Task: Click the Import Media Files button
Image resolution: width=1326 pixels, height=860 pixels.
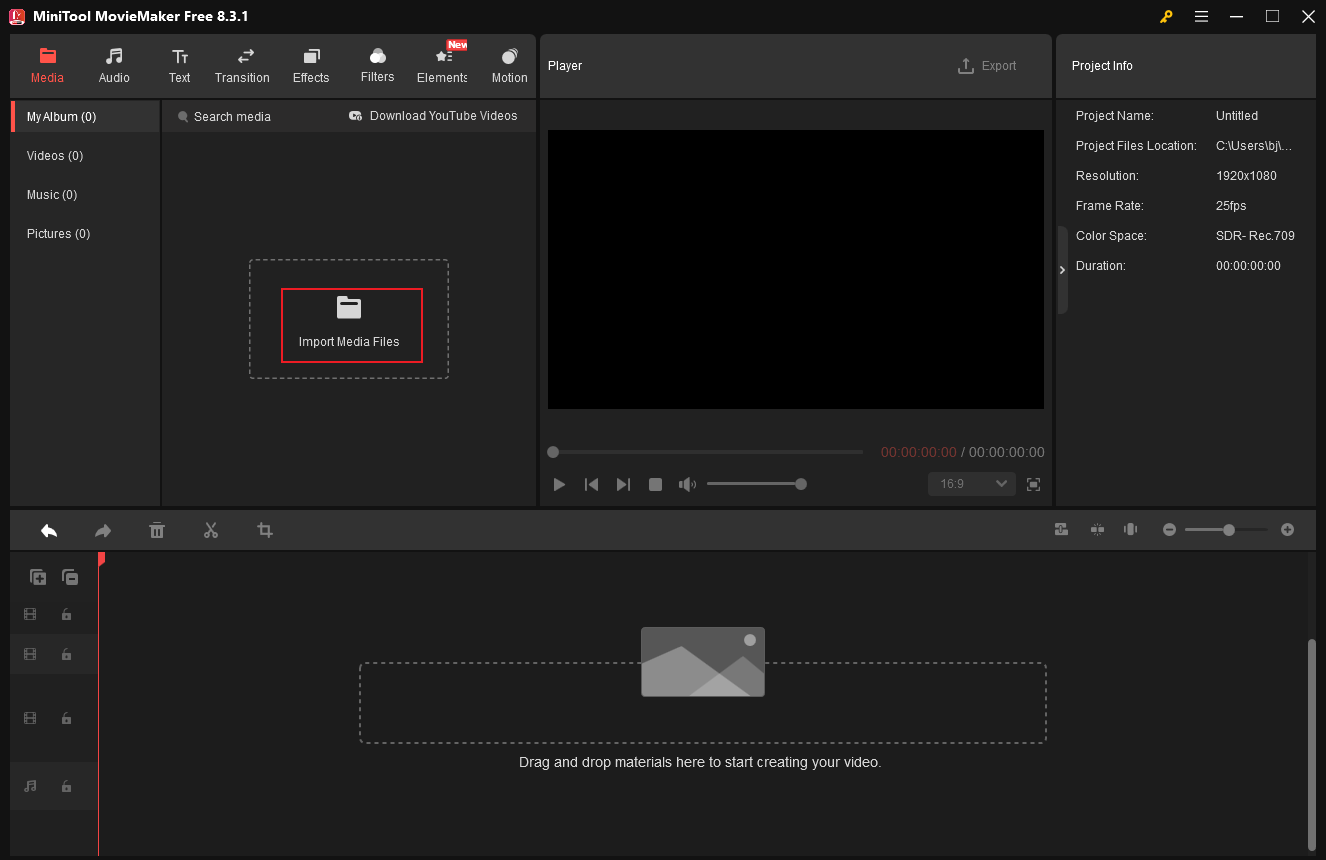Action: point(352,325)
